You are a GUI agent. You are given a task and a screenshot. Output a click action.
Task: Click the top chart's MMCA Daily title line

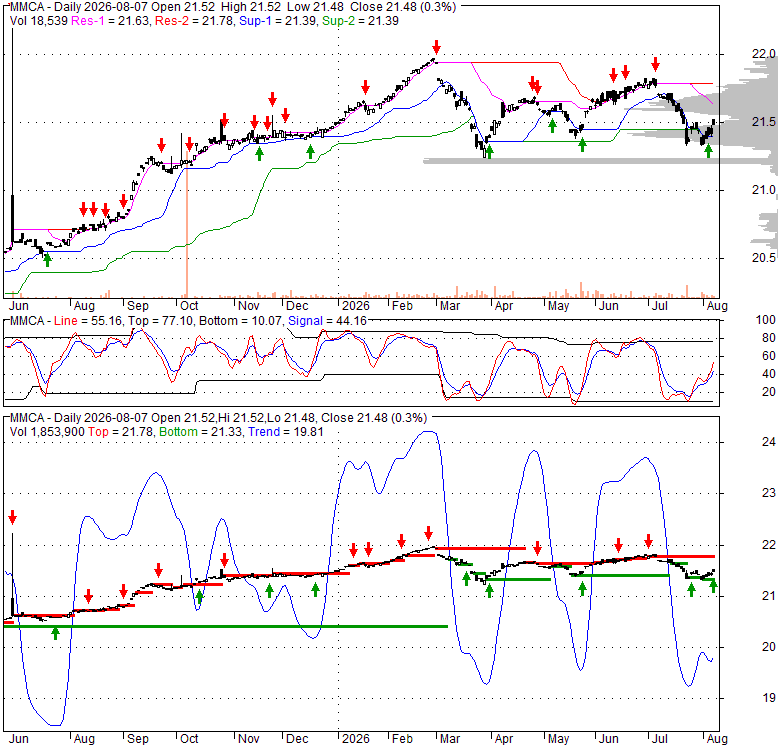pos(233,7)
